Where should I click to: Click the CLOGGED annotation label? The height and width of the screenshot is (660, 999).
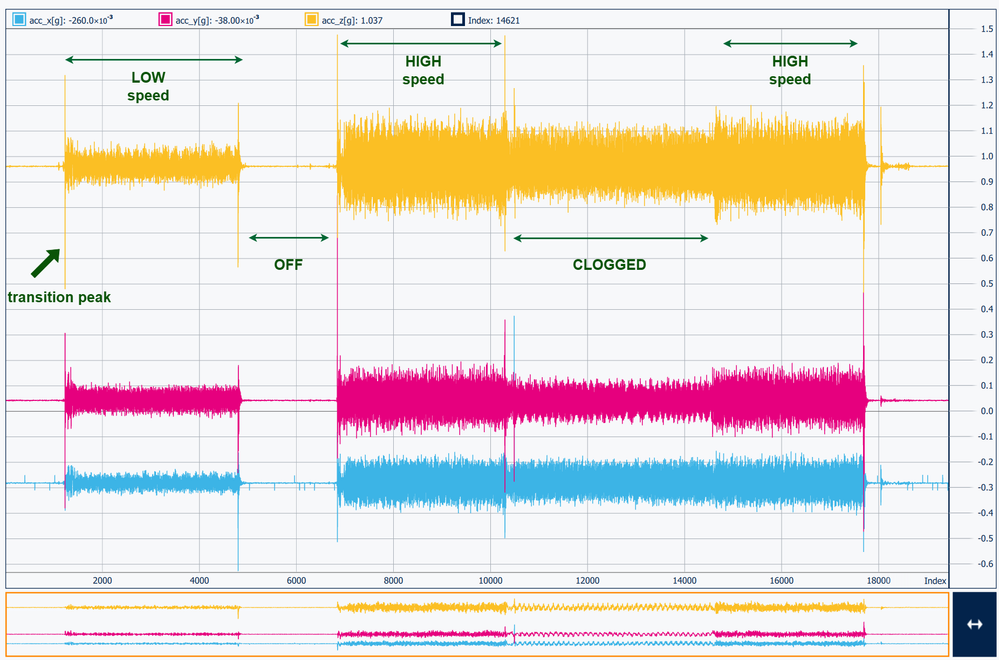click(609, 264)
